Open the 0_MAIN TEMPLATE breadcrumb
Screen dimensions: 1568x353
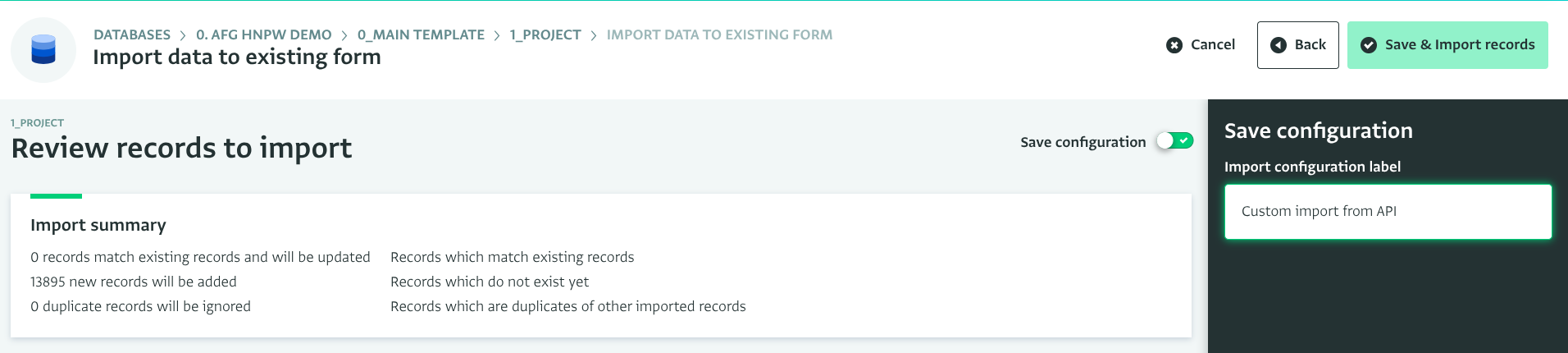(421, 34)
